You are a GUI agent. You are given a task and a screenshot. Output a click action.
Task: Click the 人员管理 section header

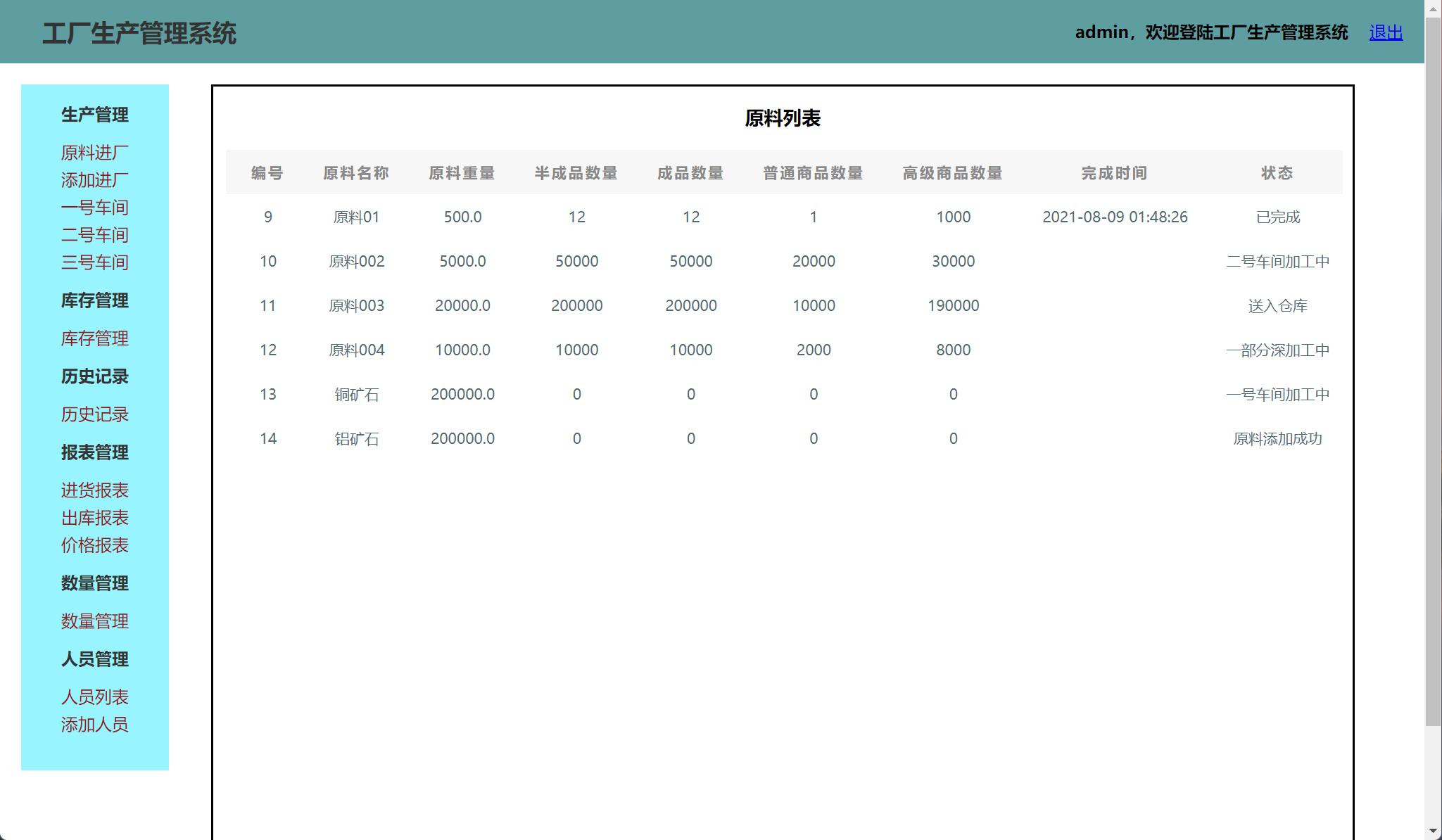click(94, 659)
